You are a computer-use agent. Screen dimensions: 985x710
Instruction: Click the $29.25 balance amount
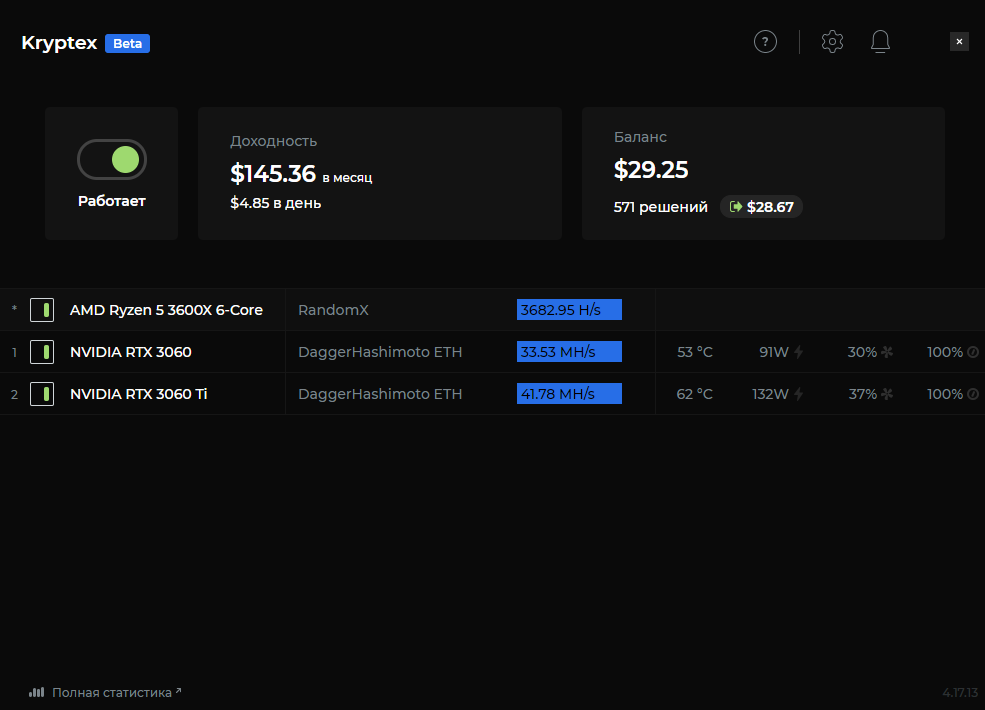point(651,170)
